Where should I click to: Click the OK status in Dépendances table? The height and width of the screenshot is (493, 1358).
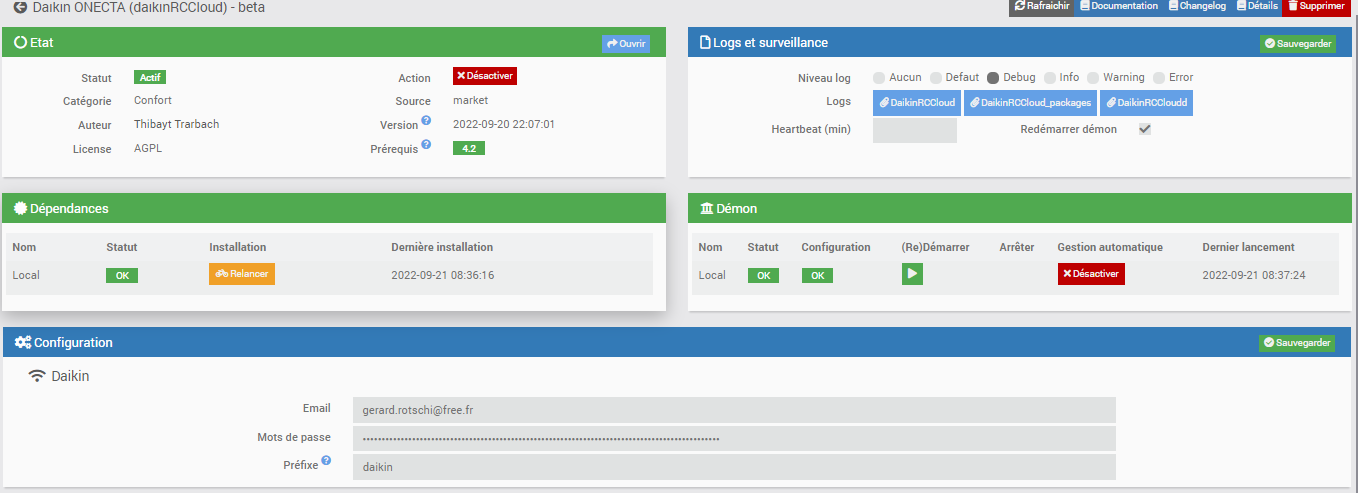[122, 275]
